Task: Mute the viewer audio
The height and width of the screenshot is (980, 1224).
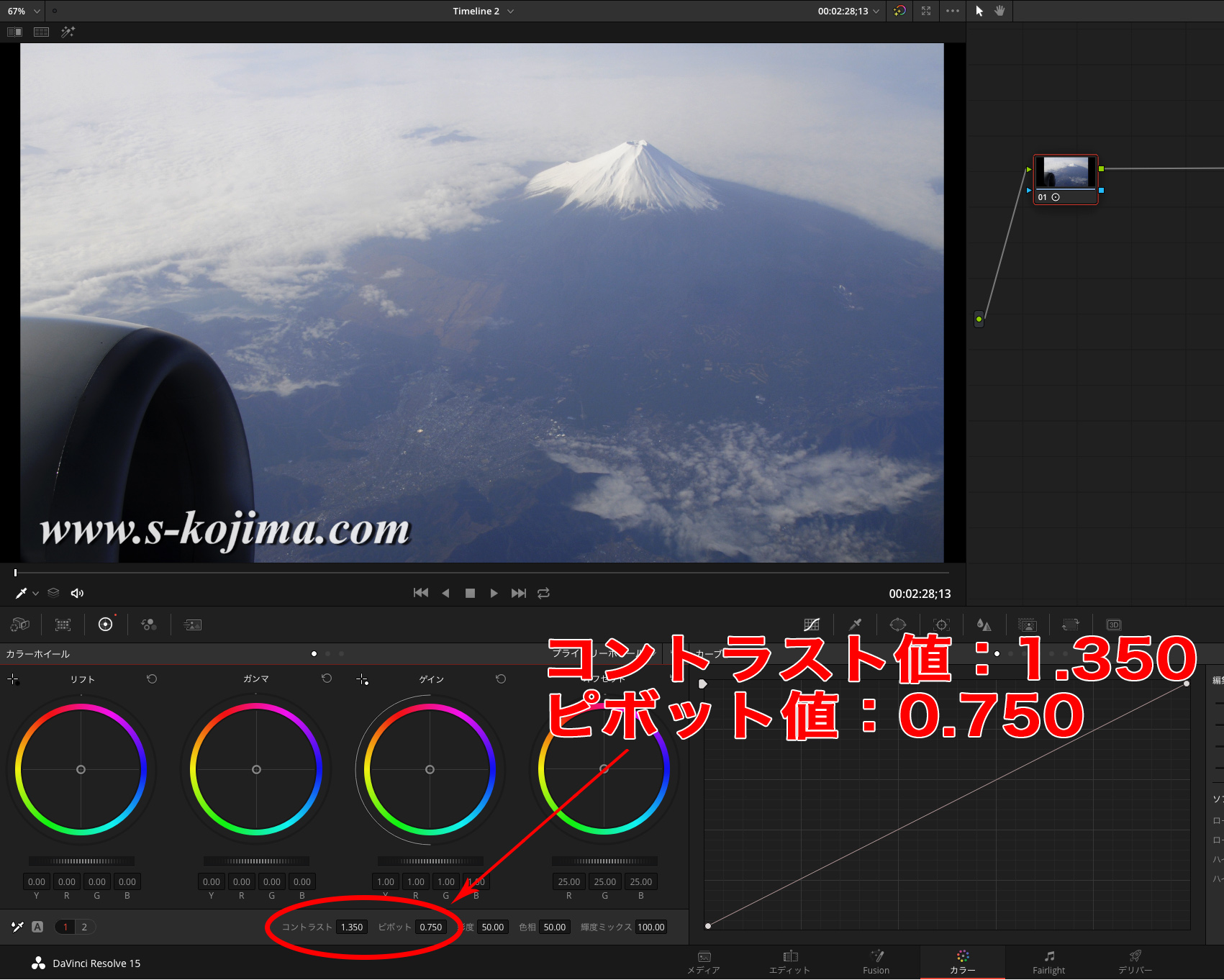Action: pyautogui.click(x=77, y=593)
